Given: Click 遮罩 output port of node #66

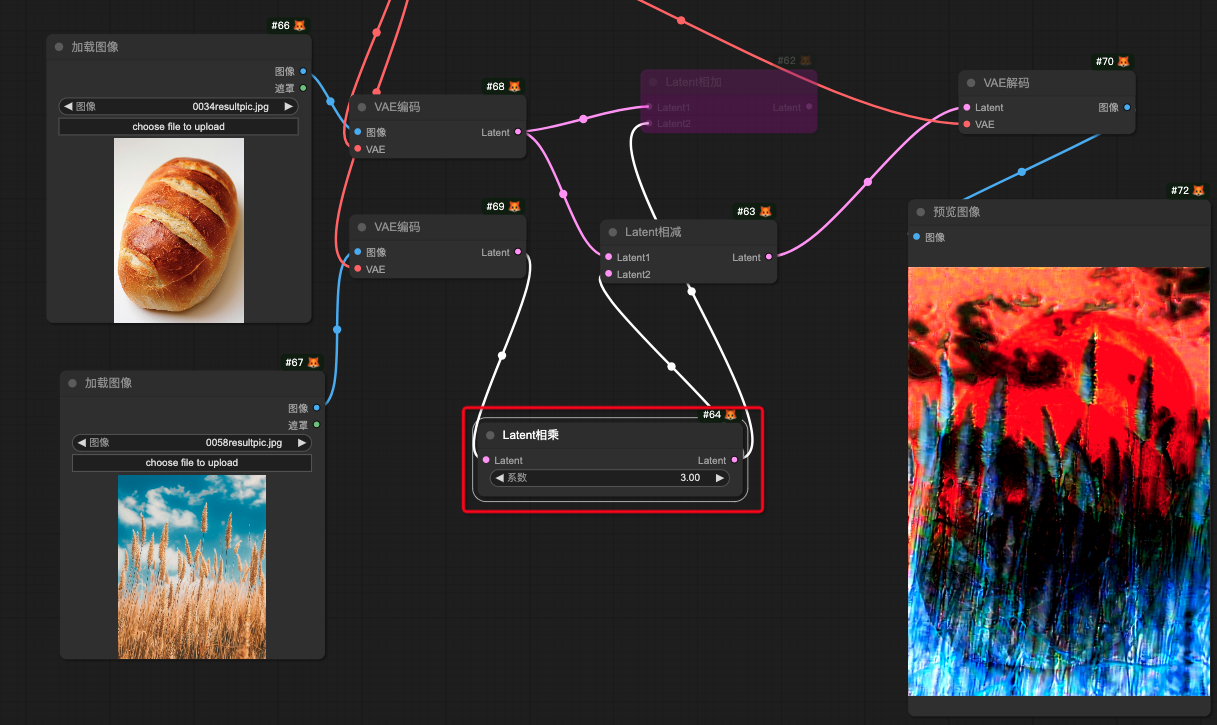Looking at the screenshot, I should tap(303, 88).
